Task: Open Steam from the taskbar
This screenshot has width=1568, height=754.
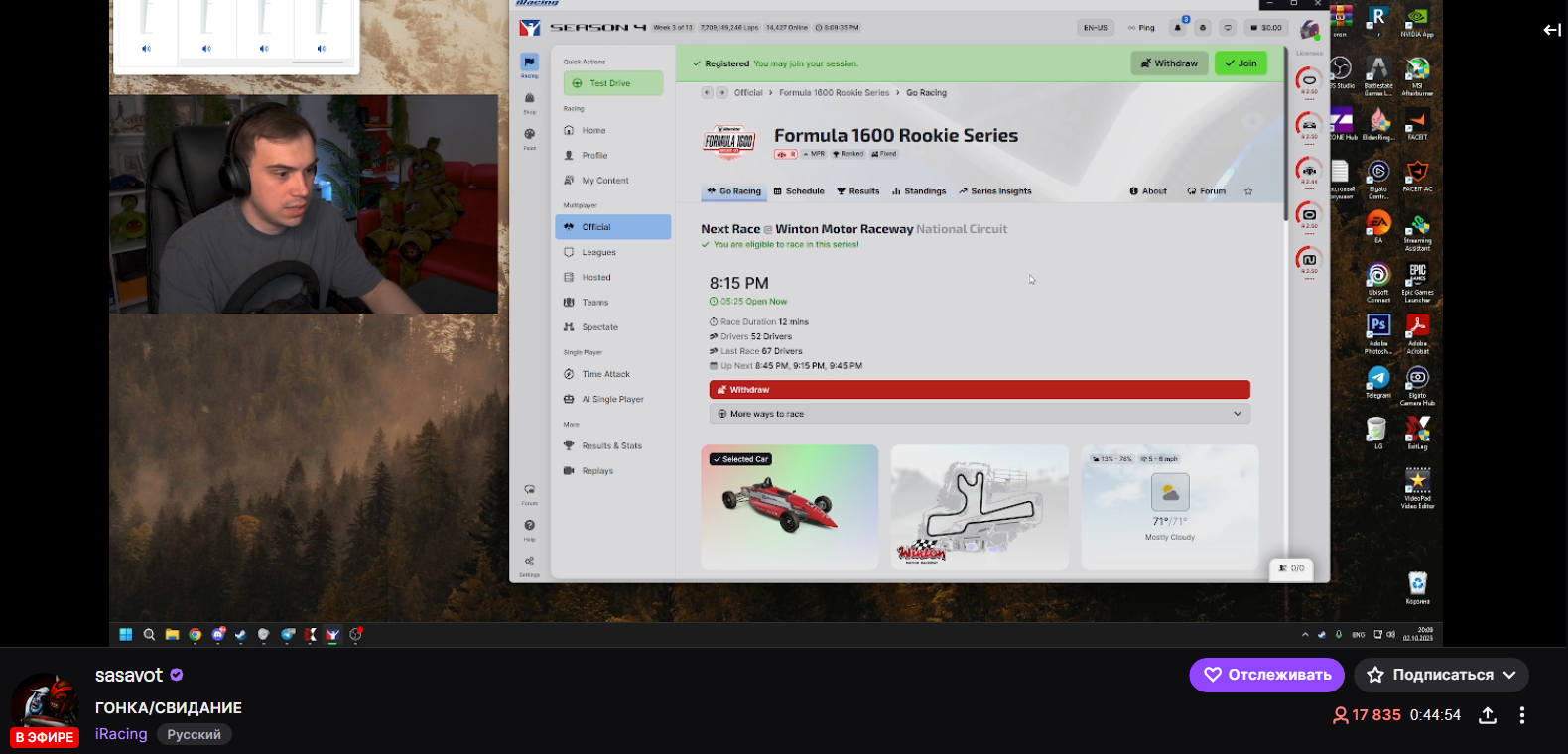Action: (240, 635)
